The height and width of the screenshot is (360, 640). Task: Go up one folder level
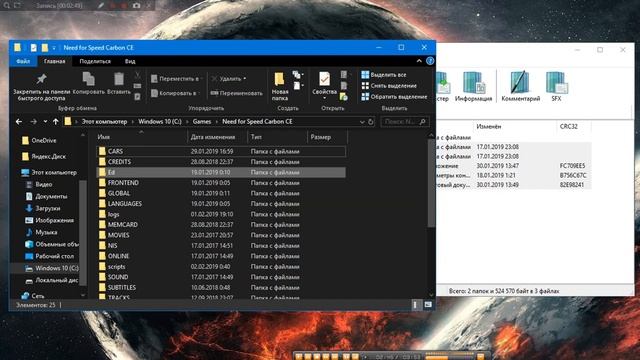click(56, 122)
